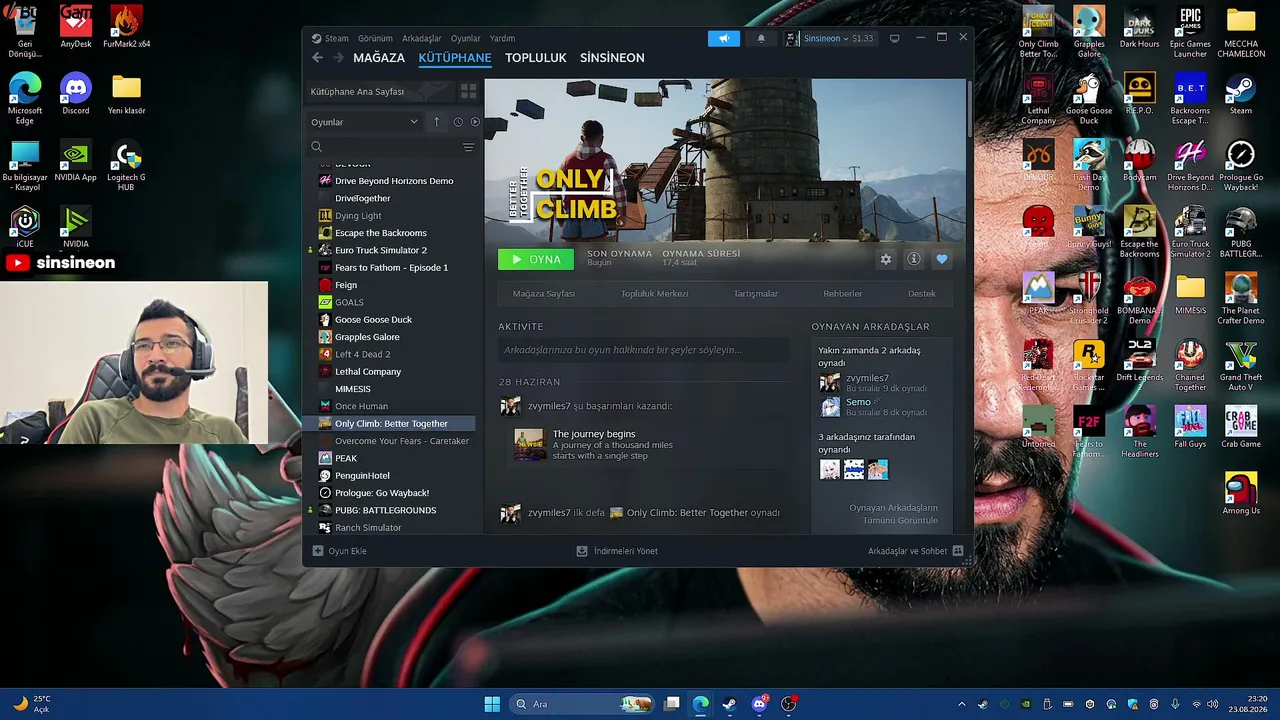
Task: Open the Mağaza Sayfası link
Action: (x=544, y=294)
